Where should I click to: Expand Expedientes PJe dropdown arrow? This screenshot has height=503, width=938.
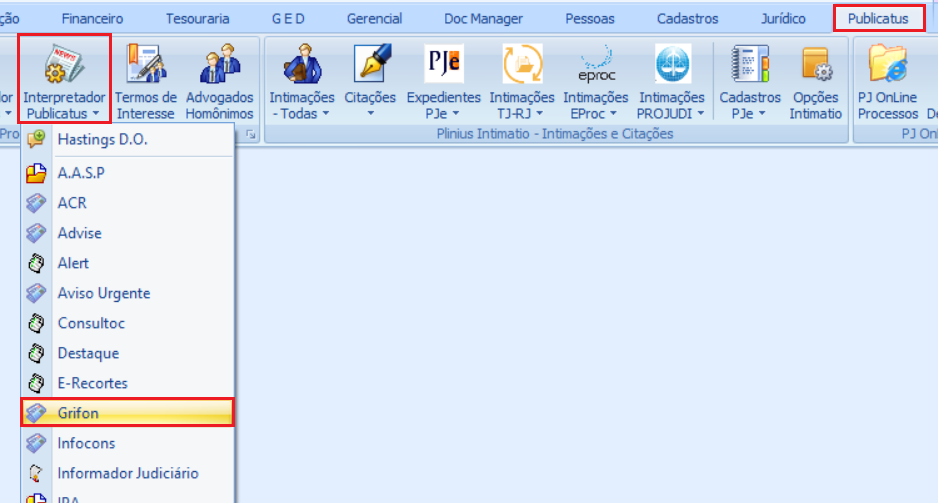456,114
